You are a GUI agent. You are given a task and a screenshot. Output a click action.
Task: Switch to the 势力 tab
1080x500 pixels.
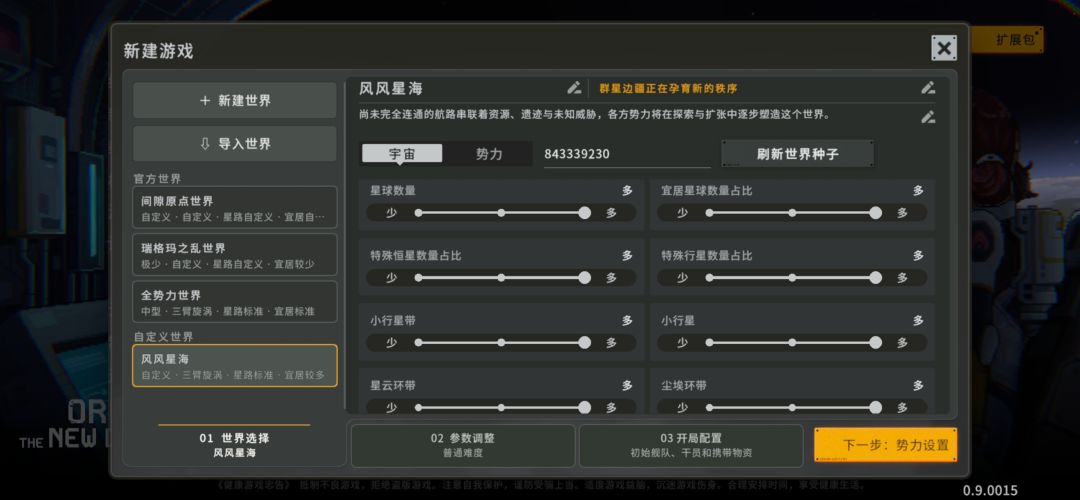click(x=489, y=154)
